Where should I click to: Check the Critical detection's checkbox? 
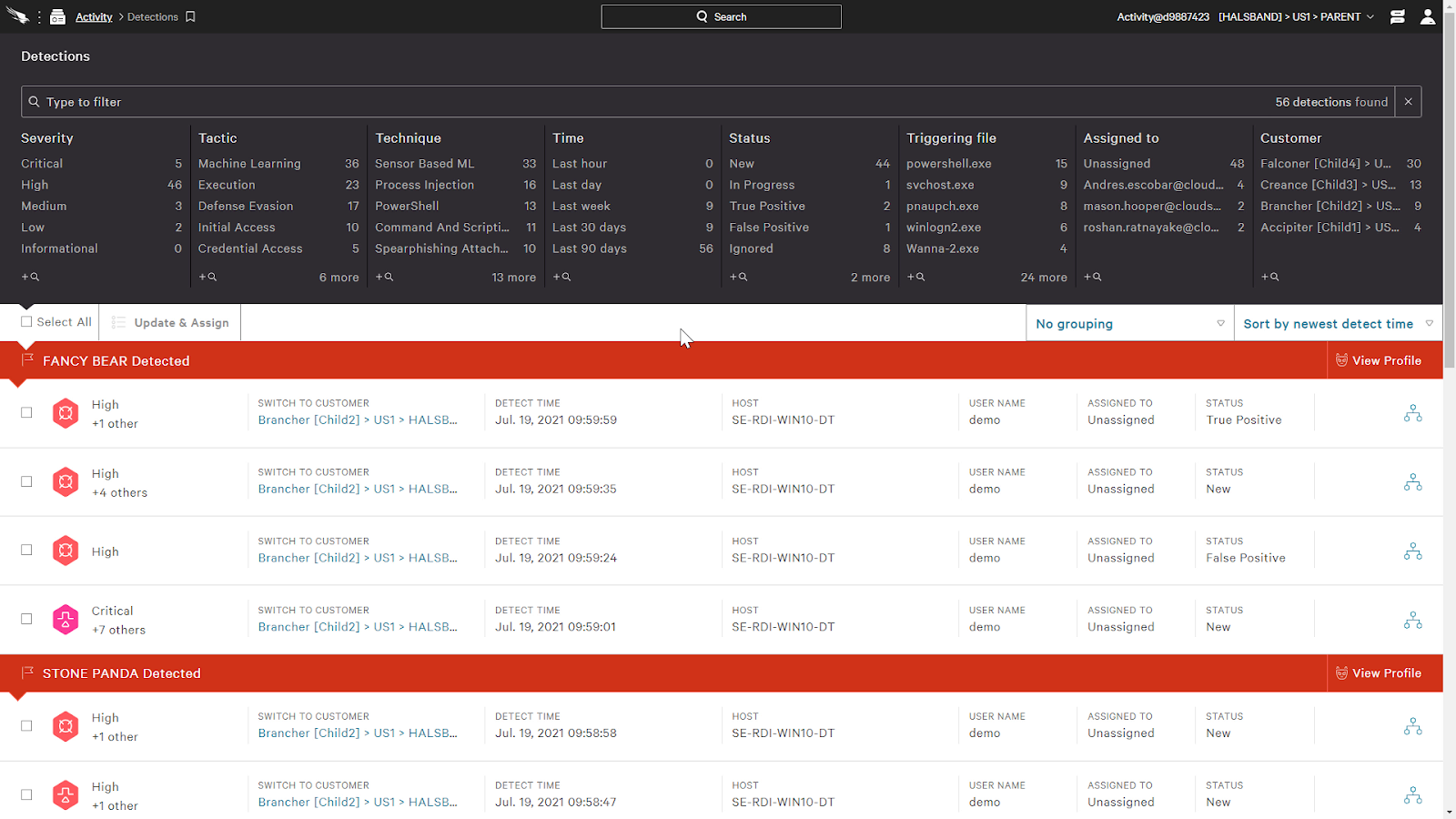pos(25,619)
